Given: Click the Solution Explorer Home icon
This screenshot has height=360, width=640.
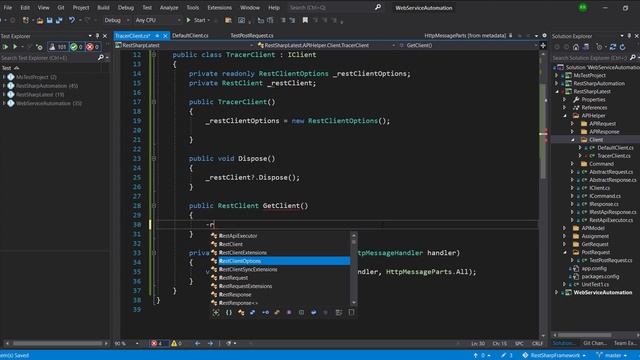Looking at the screenshot, I should [576, 47].
